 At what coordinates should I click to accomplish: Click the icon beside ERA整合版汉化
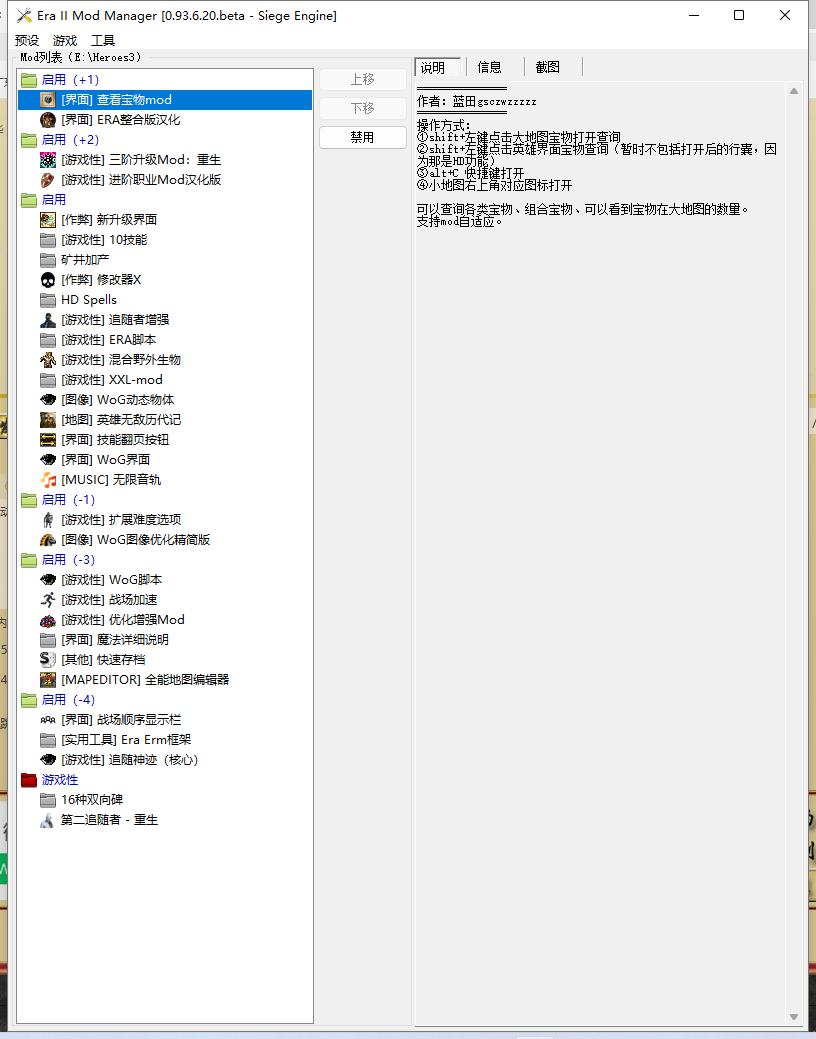[48, 120]
